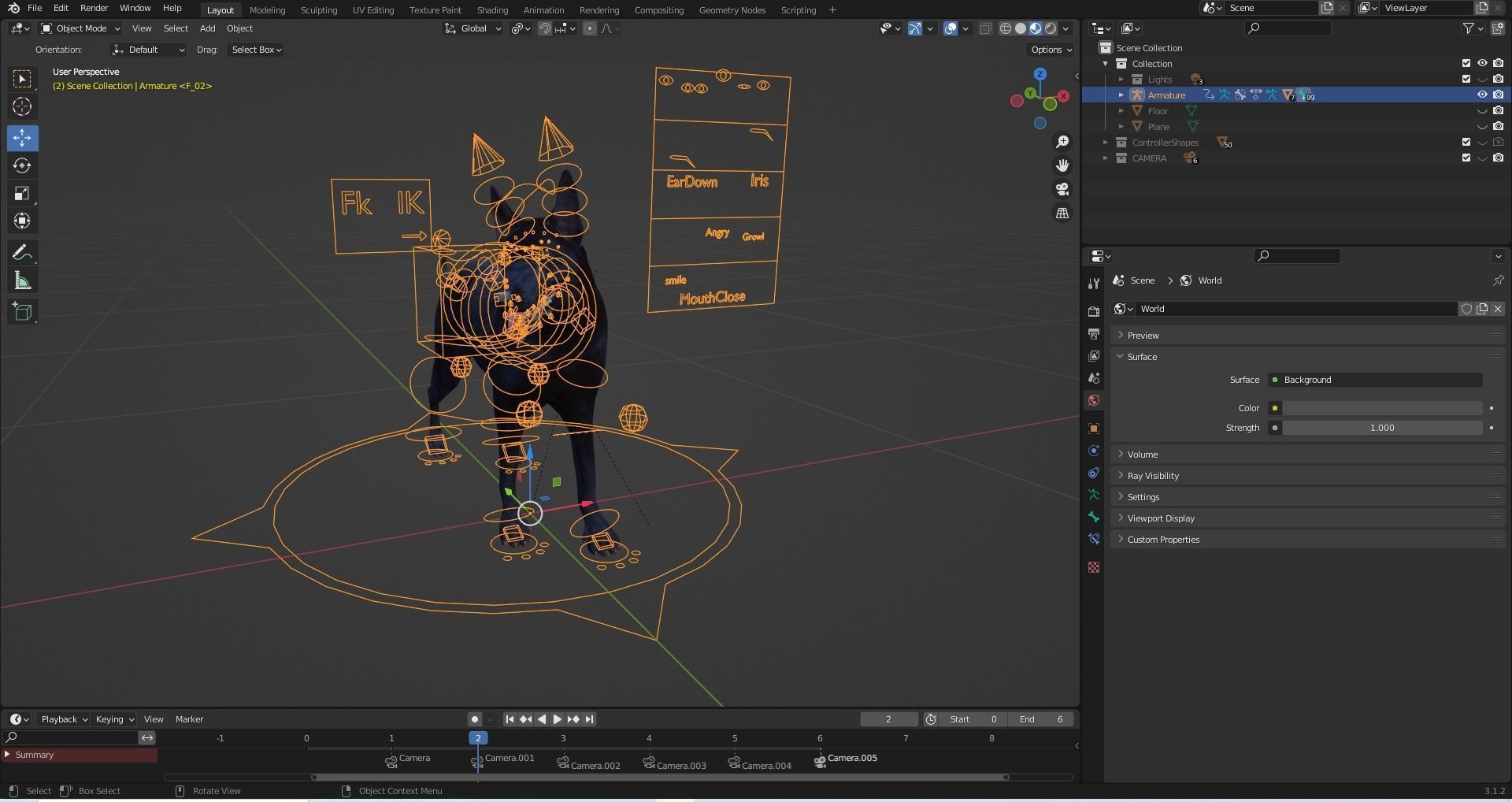Open Orientation Default dropdown
This screenshot has width=1512, height=802.
[148, 50]
